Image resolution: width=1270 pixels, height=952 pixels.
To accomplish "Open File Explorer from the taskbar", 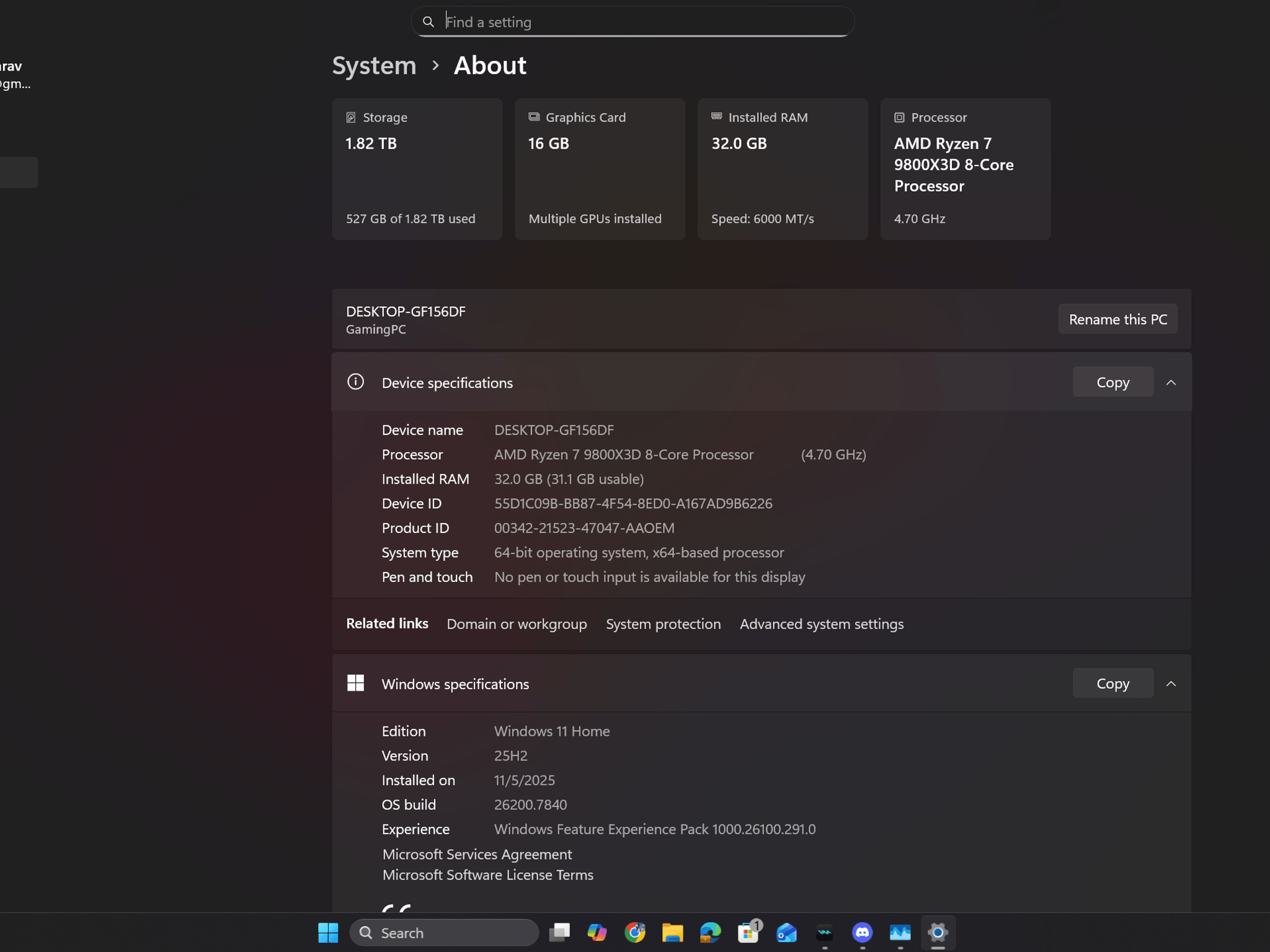I will (x=673, y=933).
